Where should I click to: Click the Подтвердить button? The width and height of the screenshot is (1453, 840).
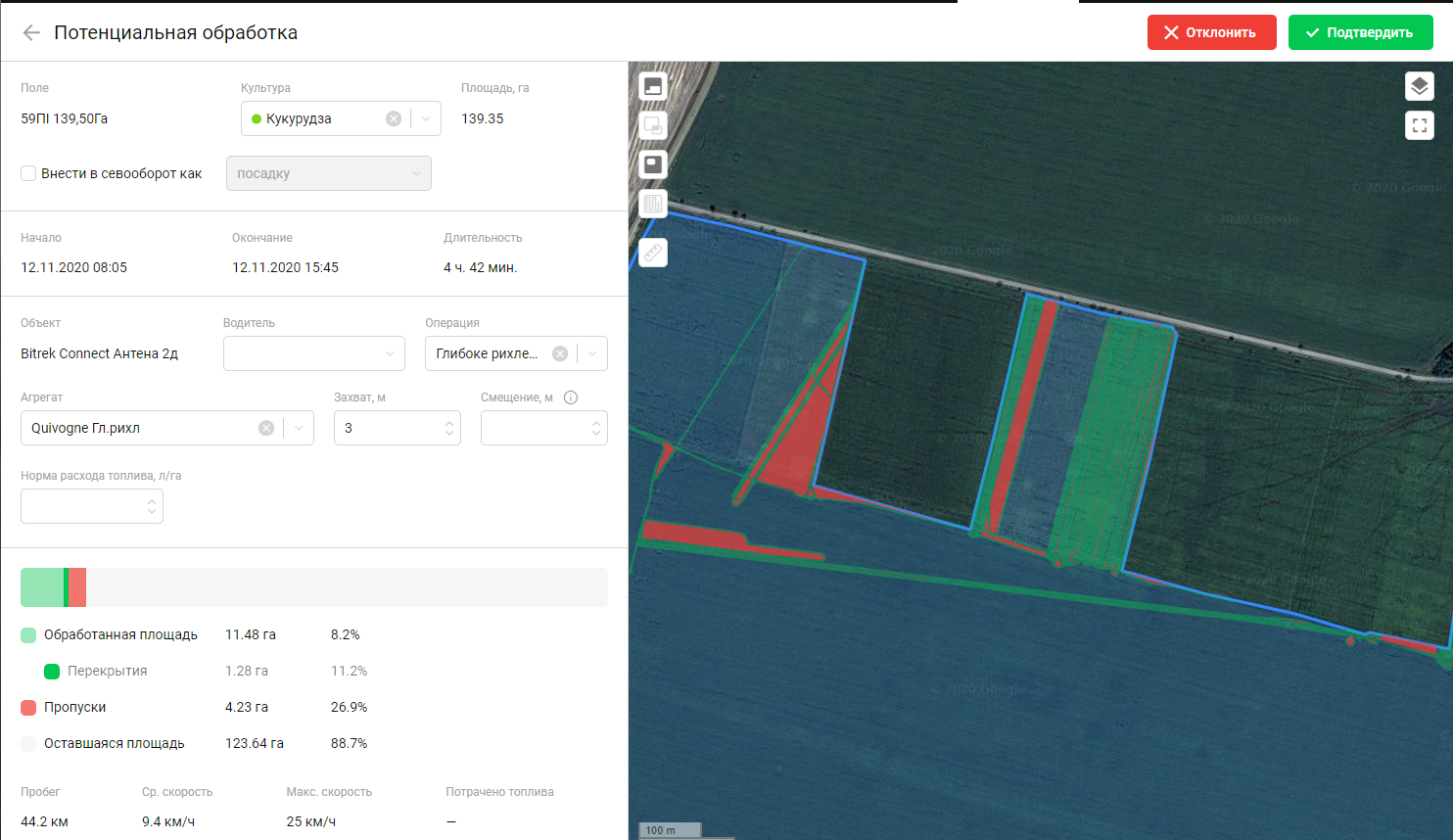(x=1360, y=32)
